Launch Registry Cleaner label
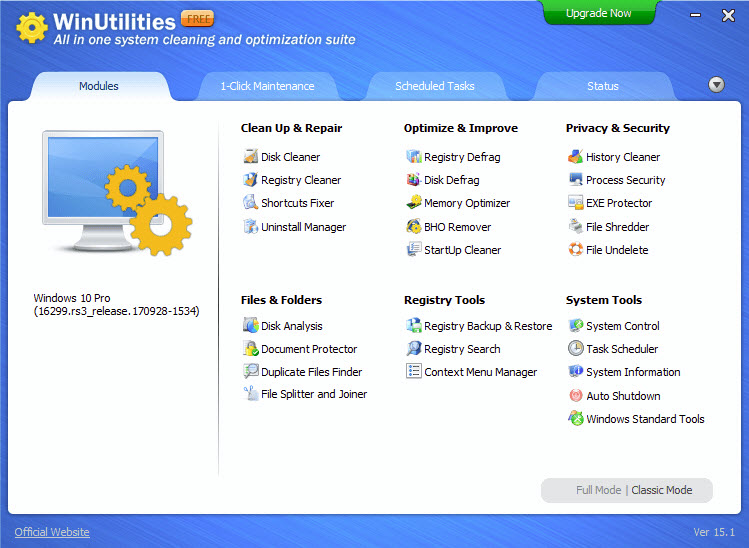This screenshot has height=548, width=749. coord(301,180)
